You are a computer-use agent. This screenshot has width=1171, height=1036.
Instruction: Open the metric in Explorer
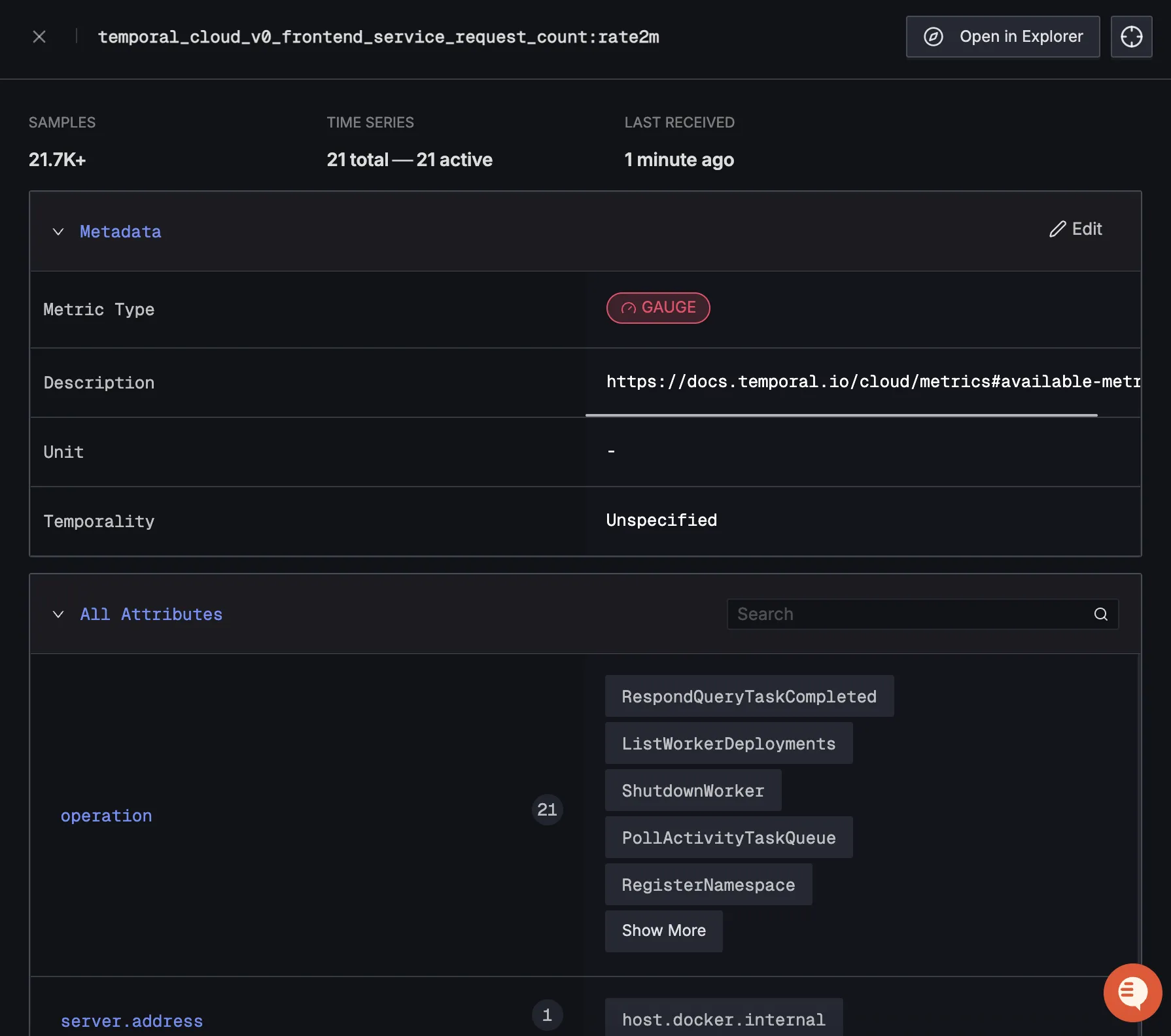[x=1002, y=37]
